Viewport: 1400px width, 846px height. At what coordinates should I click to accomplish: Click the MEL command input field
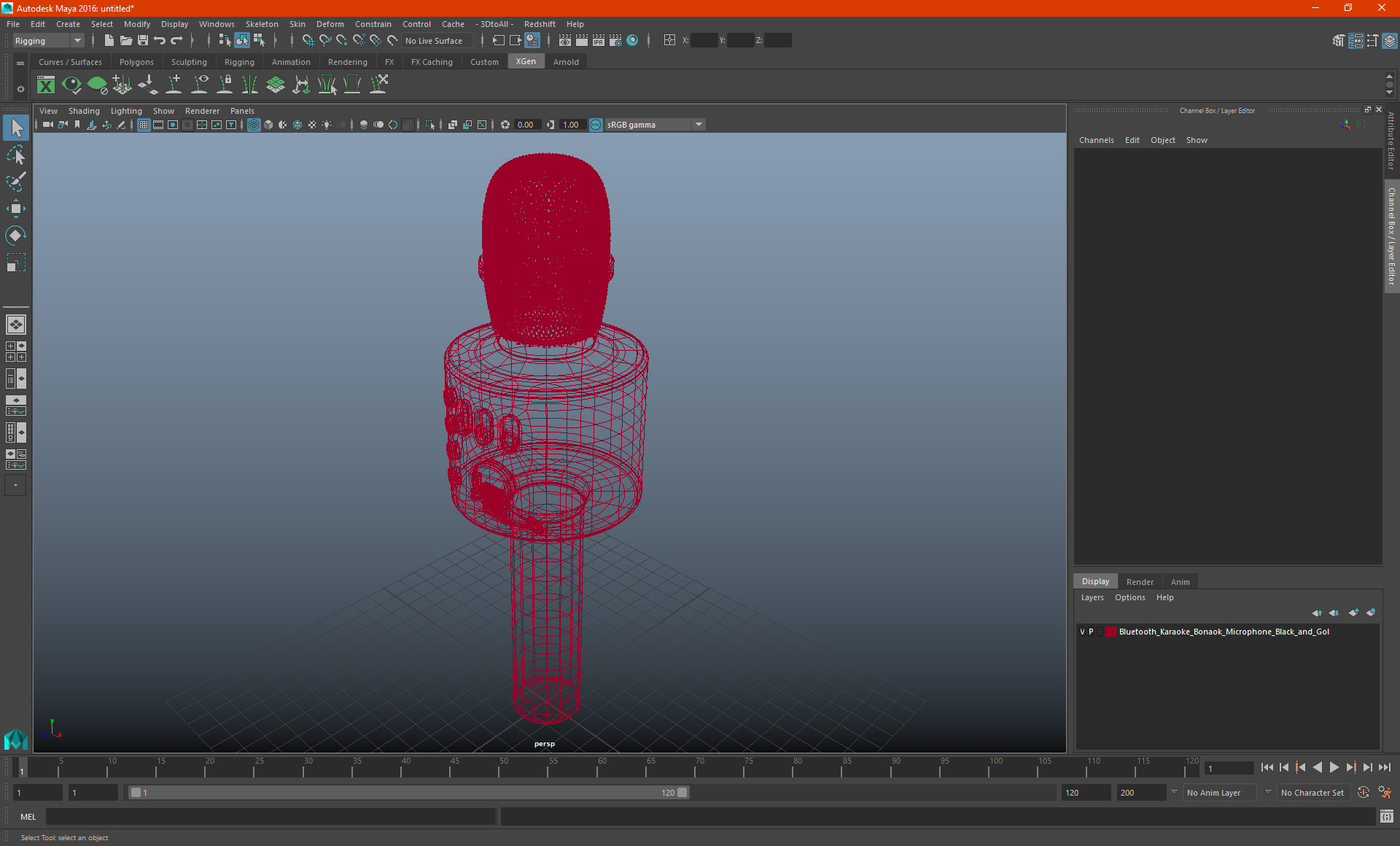[x=270, y=817]
